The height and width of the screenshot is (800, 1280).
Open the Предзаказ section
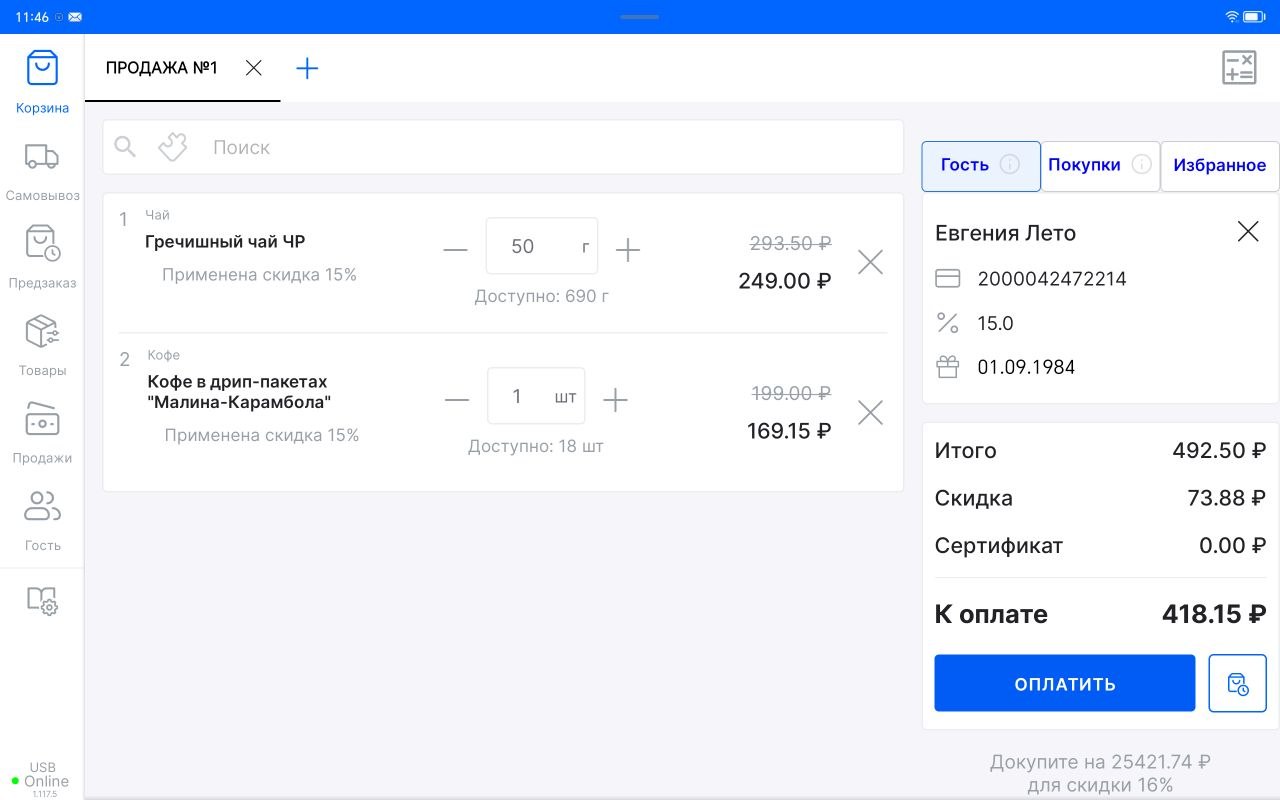click(42, 255)
